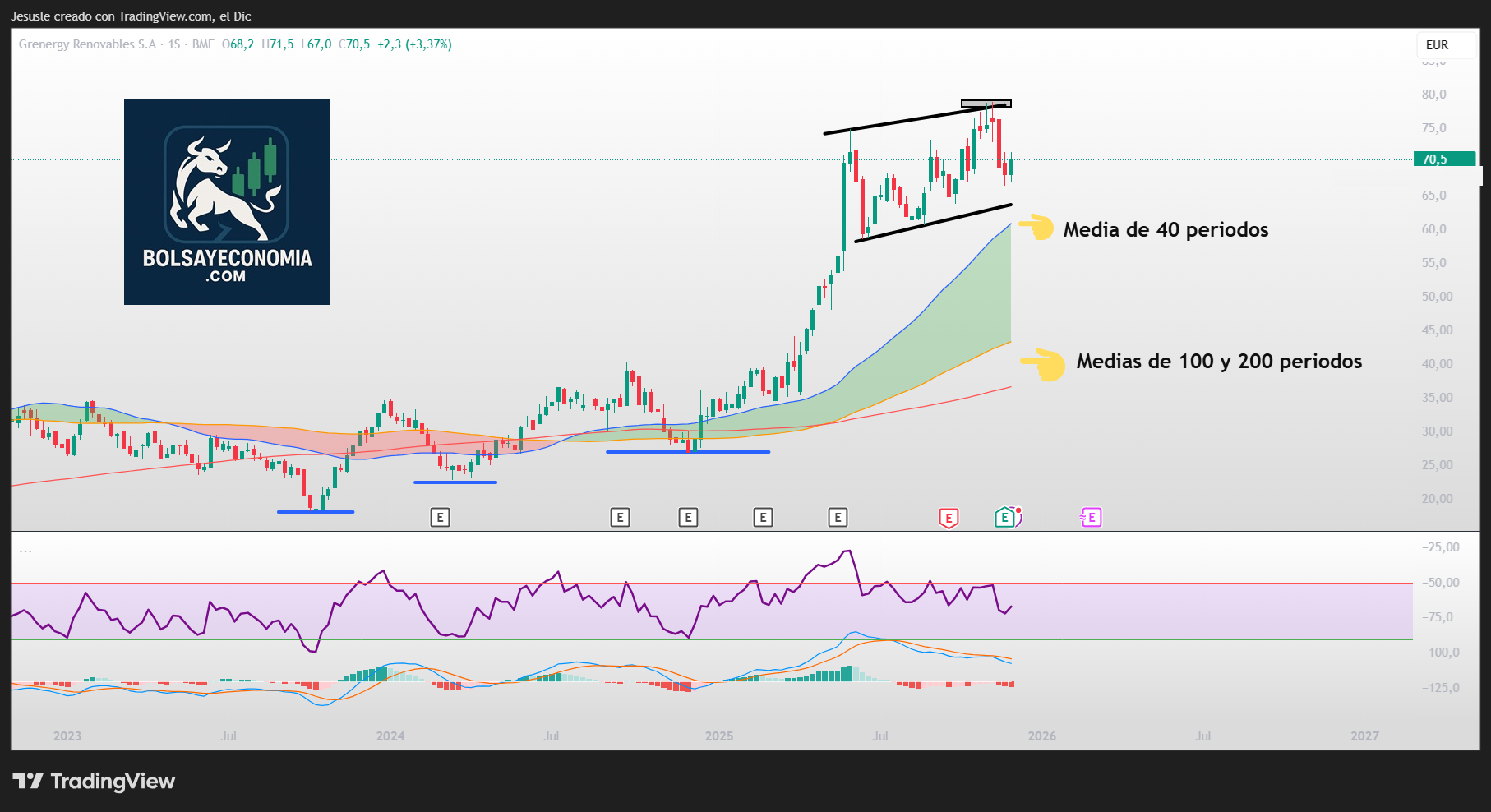Viewport: 1491px width, 812px height.
Task: Click the TradingView logo at bottom left
Action: tap(94, 781)
